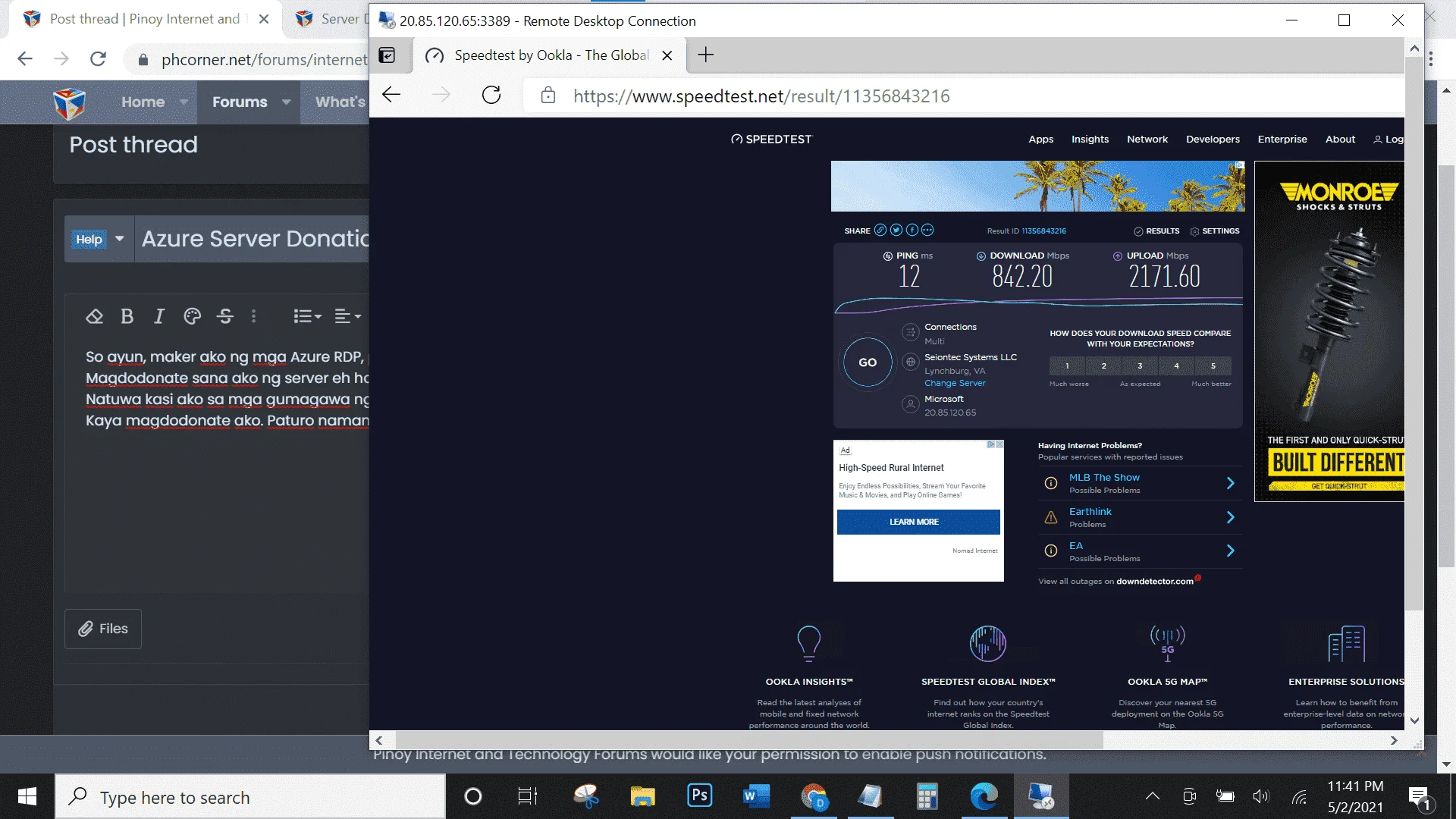Image resolution: width=1456 pixels, height=819 pixels.
Task: Open downdetector.com link
Action: point(1154,582)
